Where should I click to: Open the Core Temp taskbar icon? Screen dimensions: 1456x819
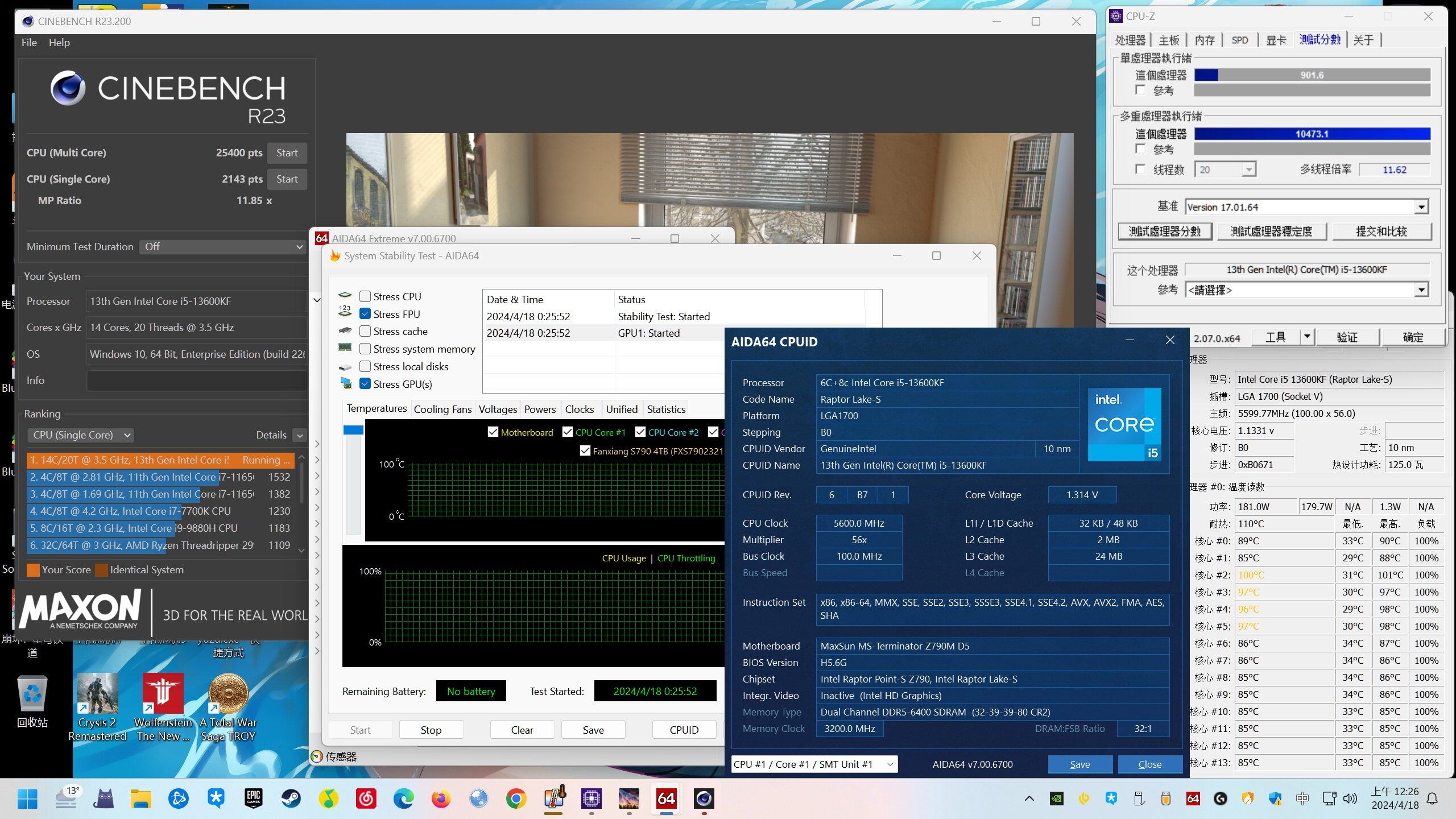pyautogui.click(x=553, y=799)
